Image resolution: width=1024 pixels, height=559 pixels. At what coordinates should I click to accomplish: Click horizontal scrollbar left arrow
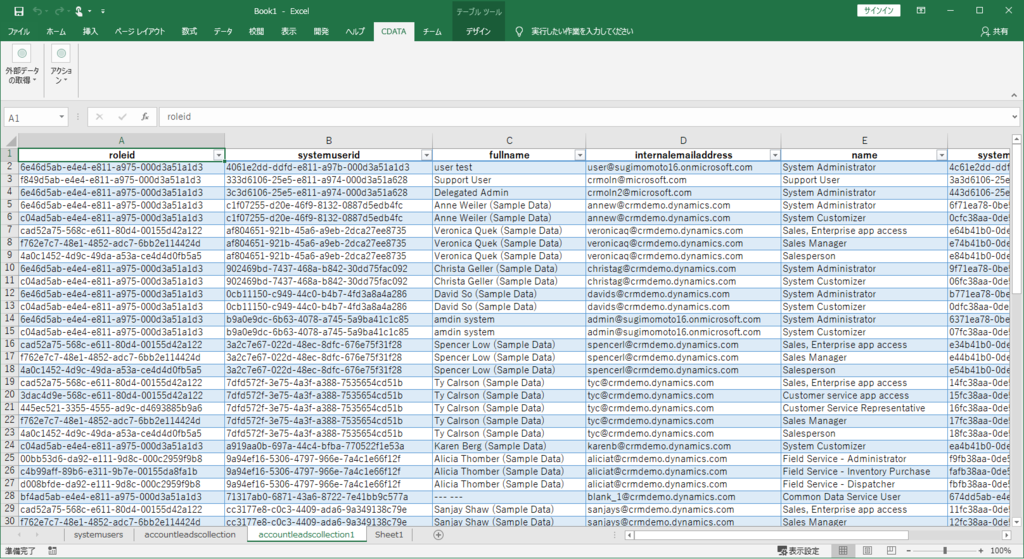click(629, 535)
